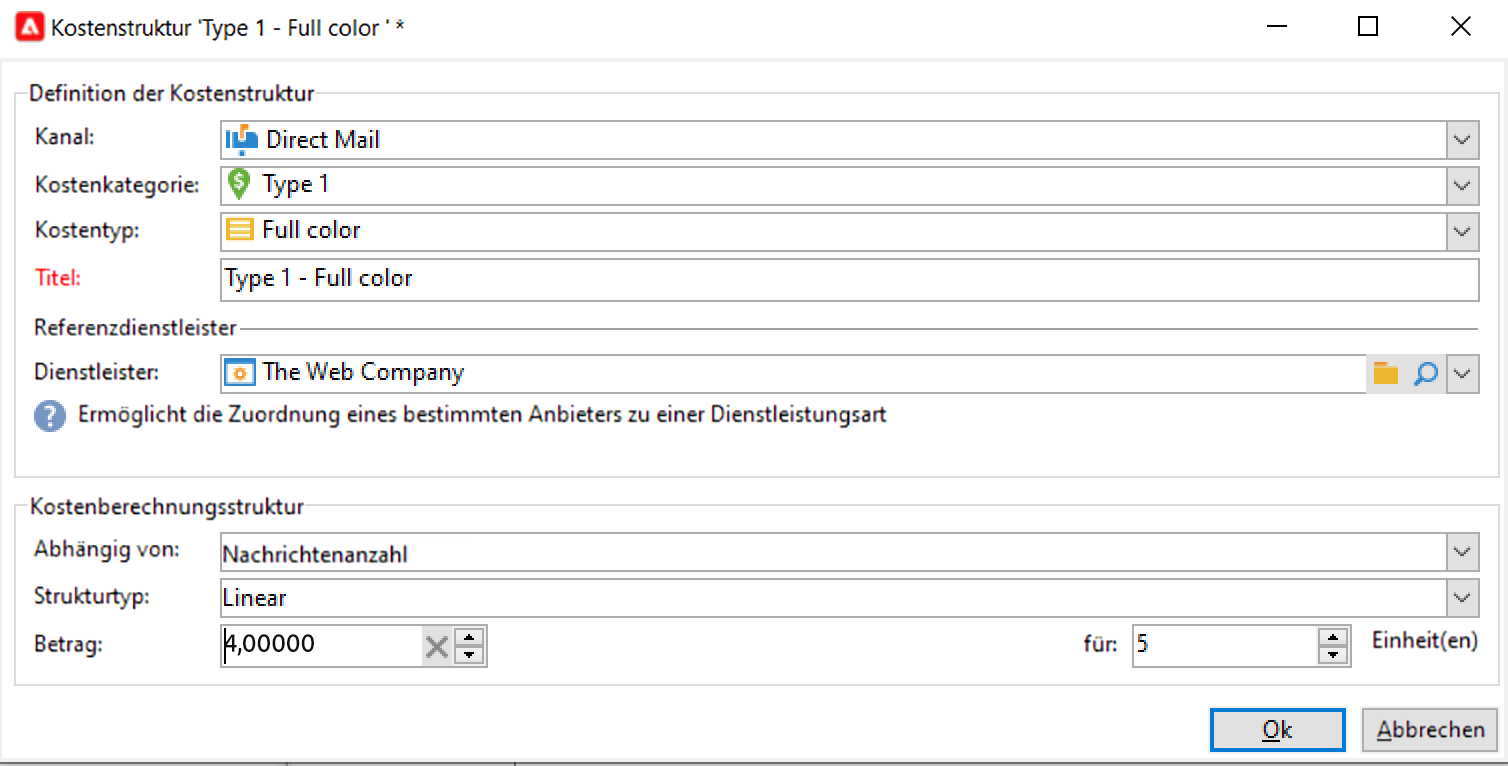This screenshot has height=766, width=1508.
Task: Increase the Betrag value with up arrow
Action: [469, 637]
